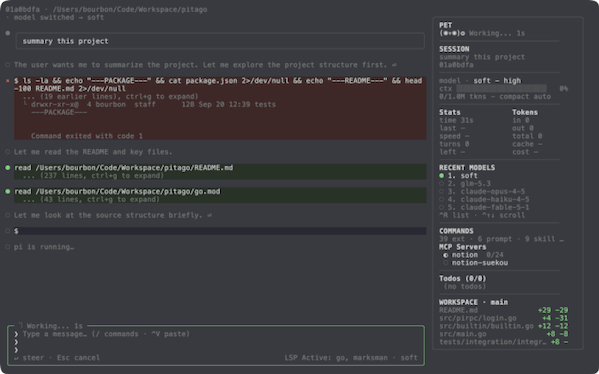Viewport: 599px width, 374px height.
Task: Click '^R list' hint under recent models
Action: [x=454, y=215]
